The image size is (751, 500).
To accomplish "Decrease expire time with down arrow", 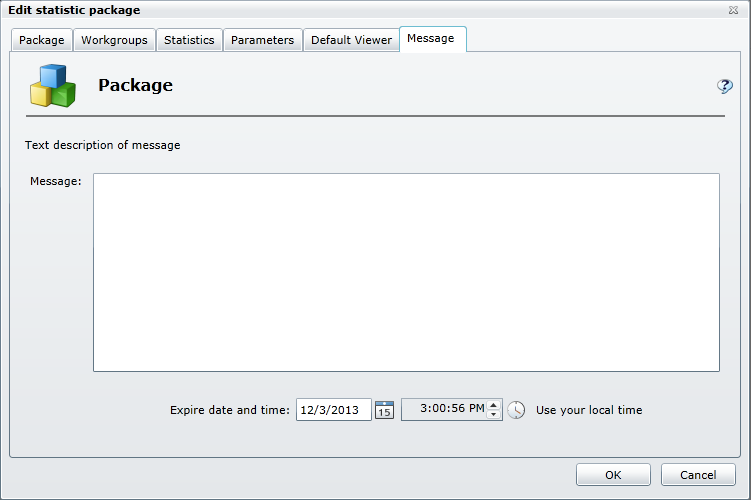I will (x=493, y=415).
